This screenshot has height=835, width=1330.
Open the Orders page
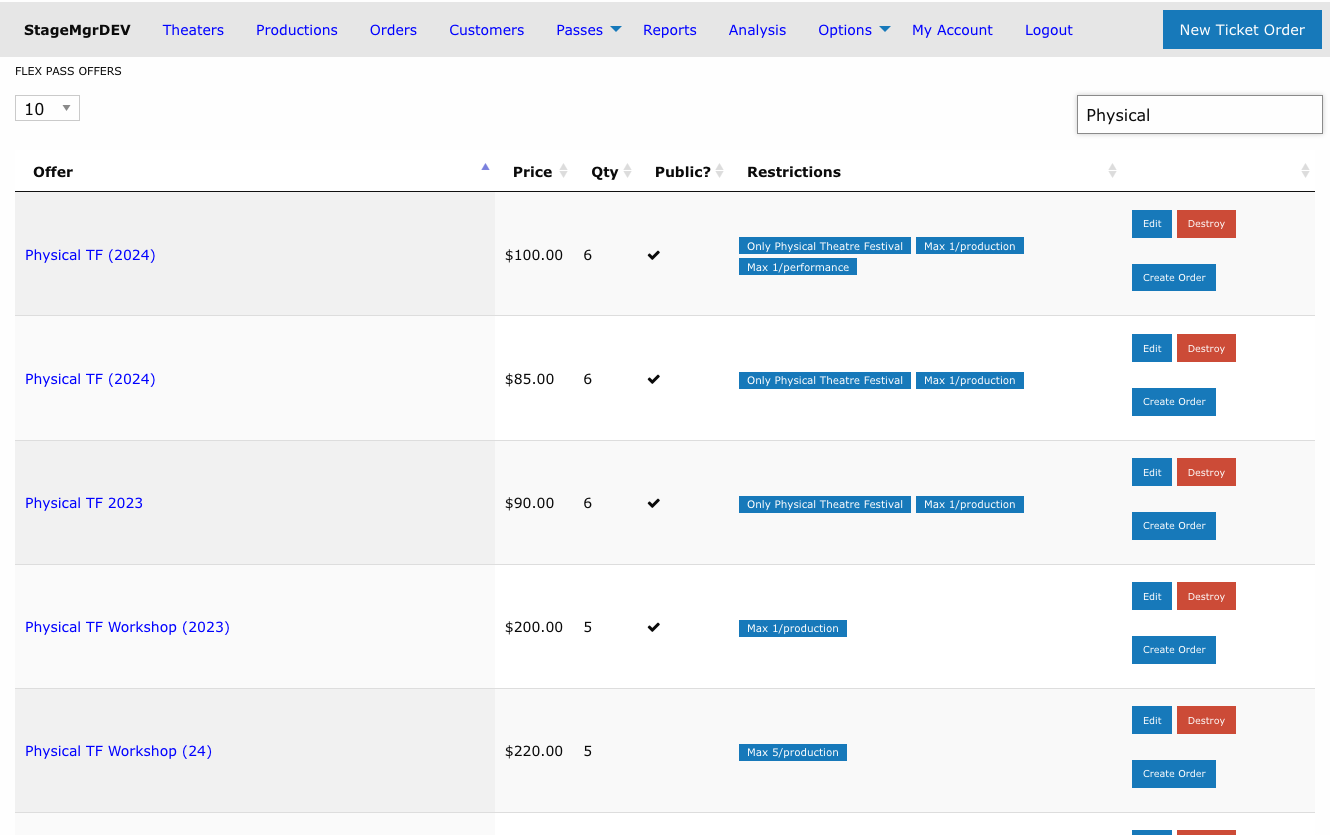[x=393, y=30]
